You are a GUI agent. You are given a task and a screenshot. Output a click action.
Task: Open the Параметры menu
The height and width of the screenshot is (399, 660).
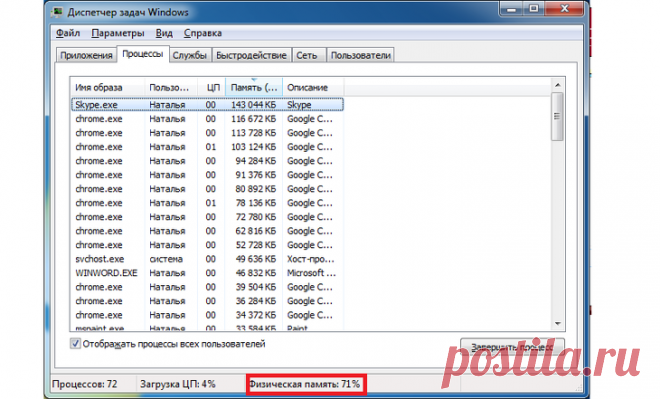(x=117, y=33)
